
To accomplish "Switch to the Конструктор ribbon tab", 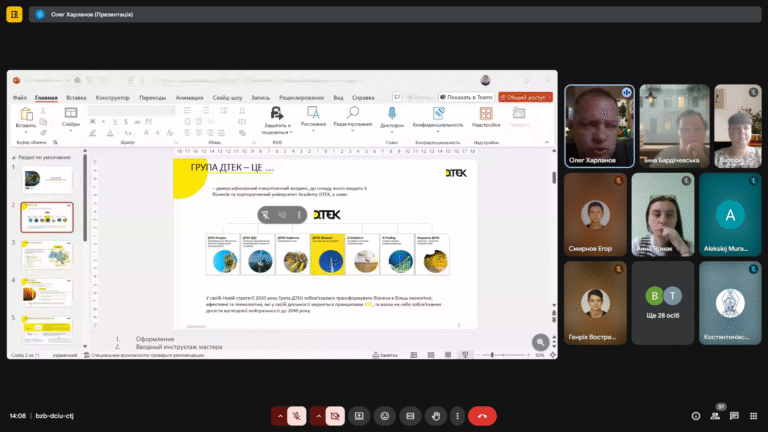I will pos(113,97).
